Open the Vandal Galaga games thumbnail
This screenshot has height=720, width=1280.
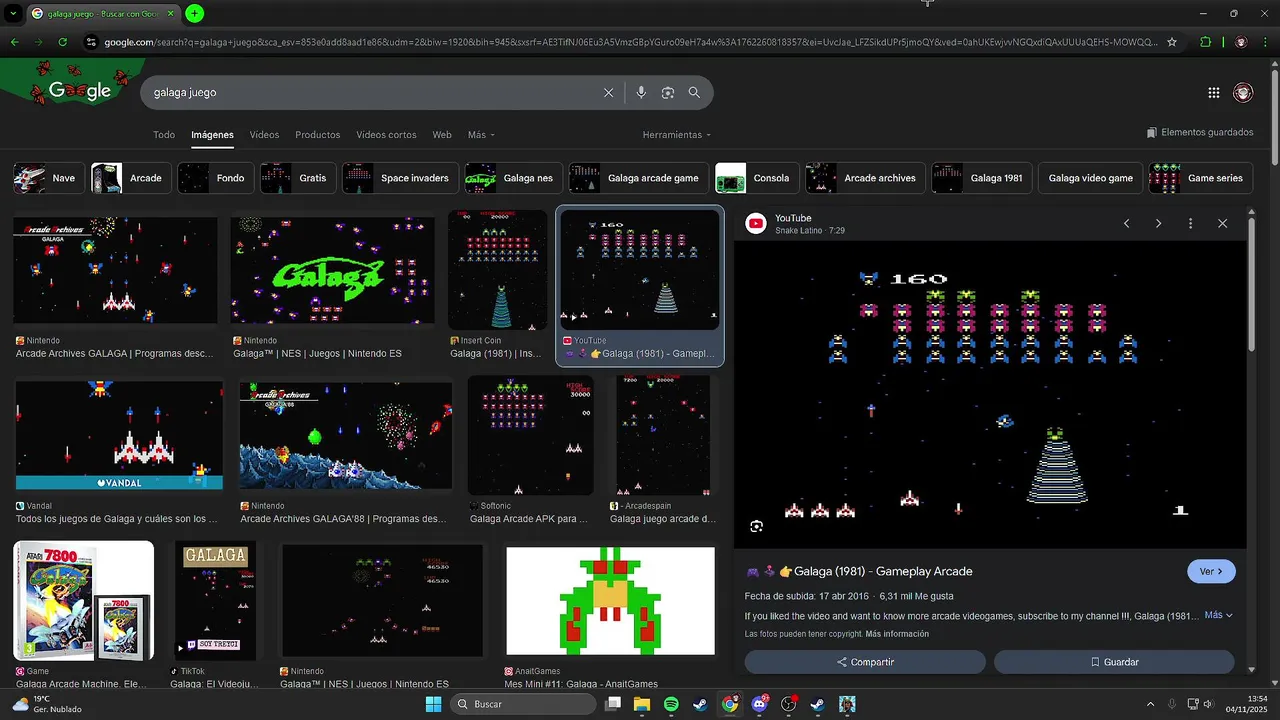[x=119, y=434]
